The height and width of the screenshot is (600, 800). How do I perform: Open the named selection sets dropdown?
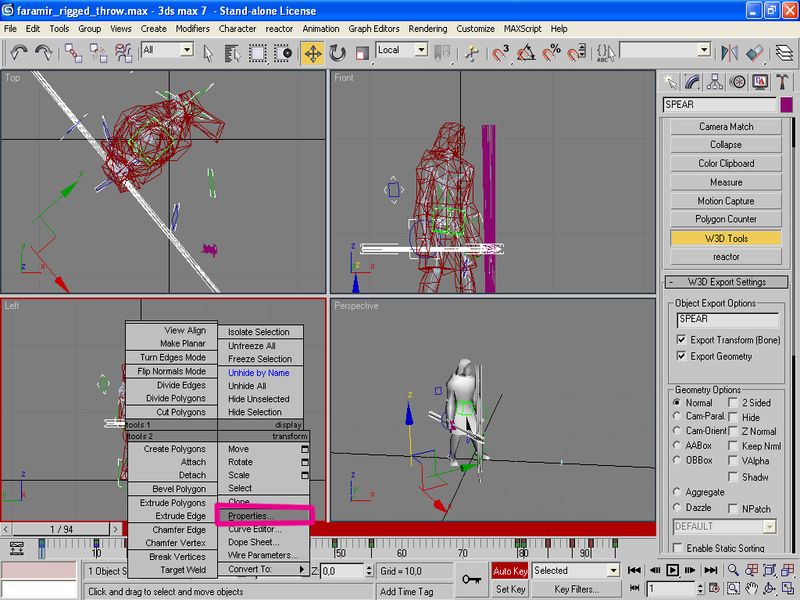pyautogui.click(x=704, y=50)
